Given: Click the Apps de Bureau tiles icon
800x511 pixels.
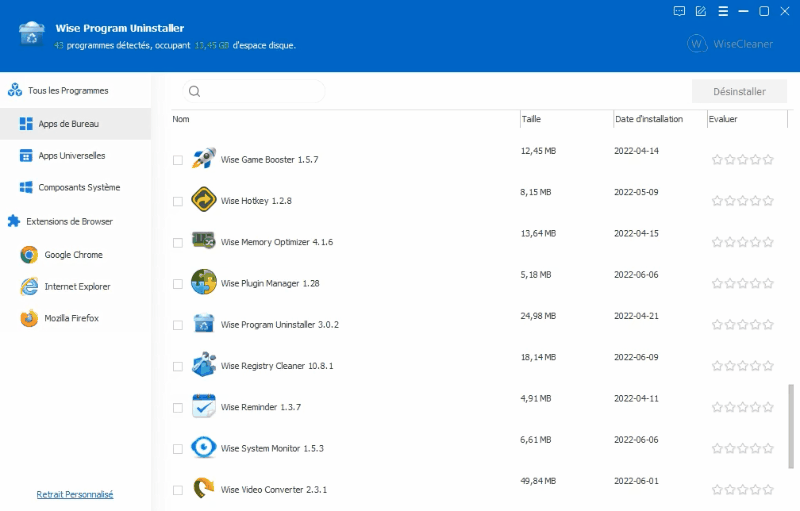Looking at the screenshot, I should tap(26, 123).
